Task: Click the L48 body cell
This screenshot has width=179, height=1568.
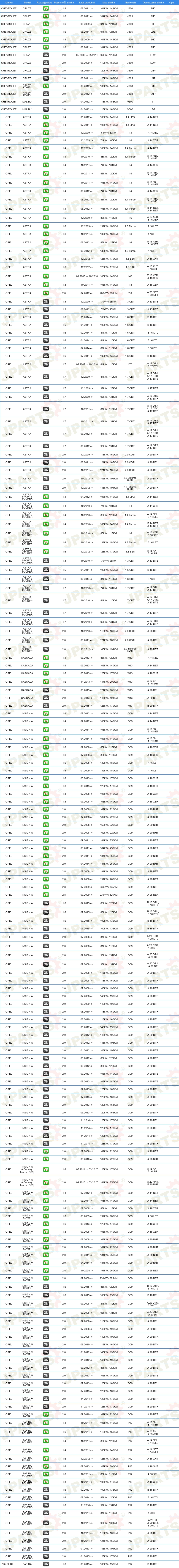Action: tap(130, 276)
